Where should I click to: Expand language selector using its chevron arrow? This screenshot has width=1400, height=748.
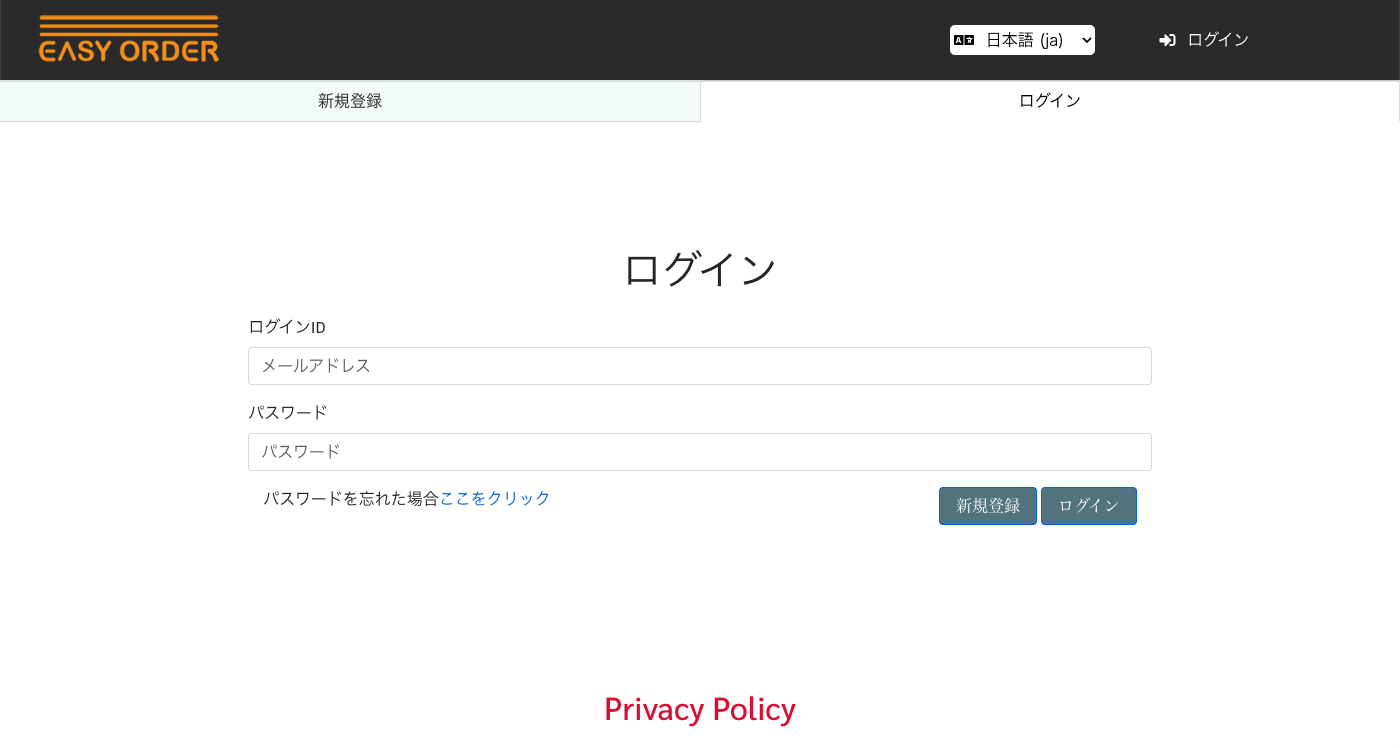pos(1086,40)
